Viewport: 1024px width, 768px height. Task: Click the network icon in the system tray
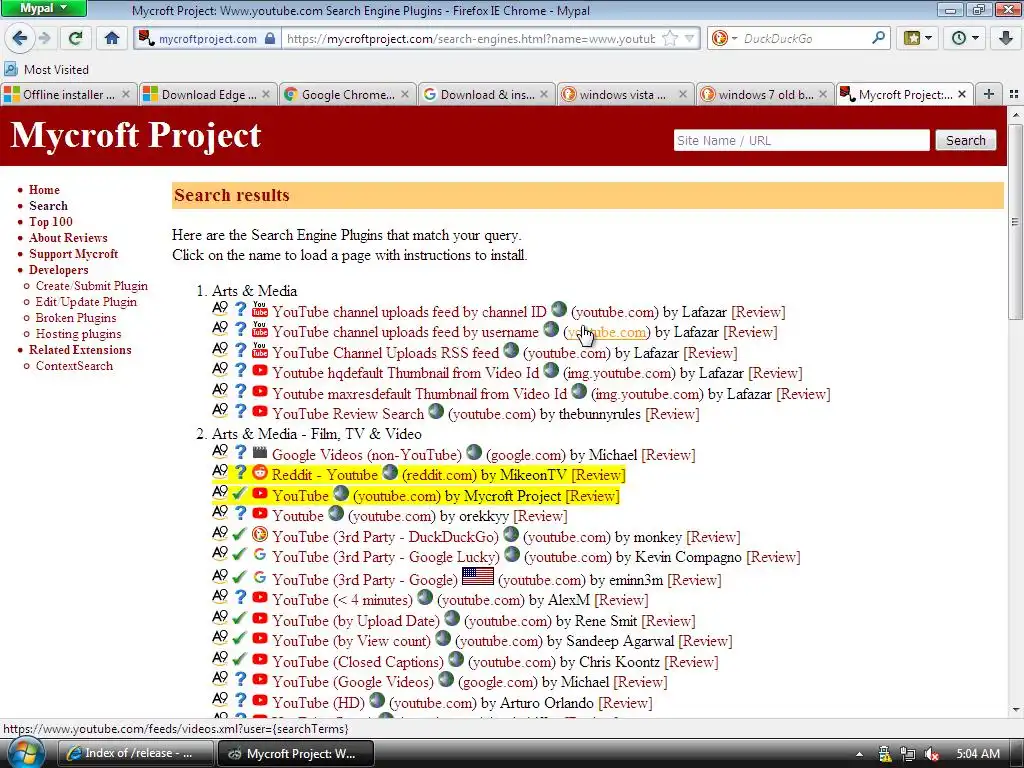(908, 754)
